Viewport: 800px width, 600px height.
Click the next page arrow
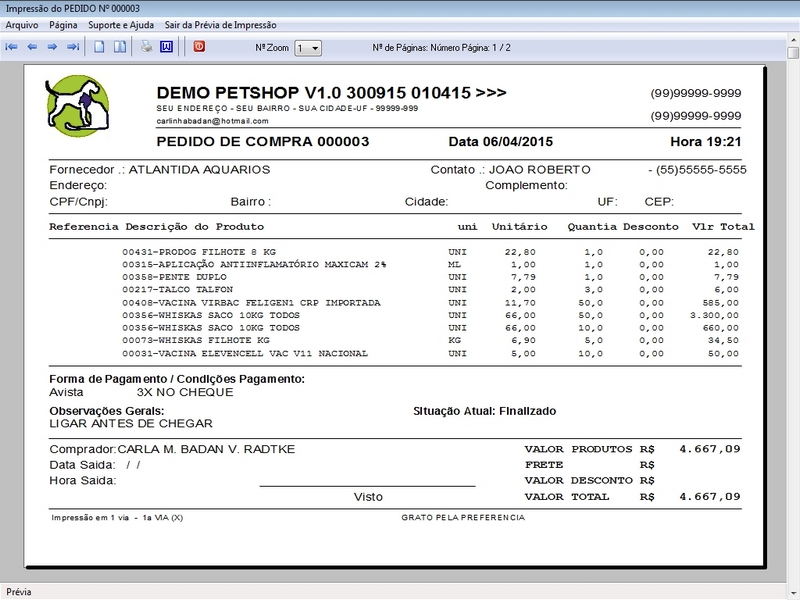click(52, 47)
